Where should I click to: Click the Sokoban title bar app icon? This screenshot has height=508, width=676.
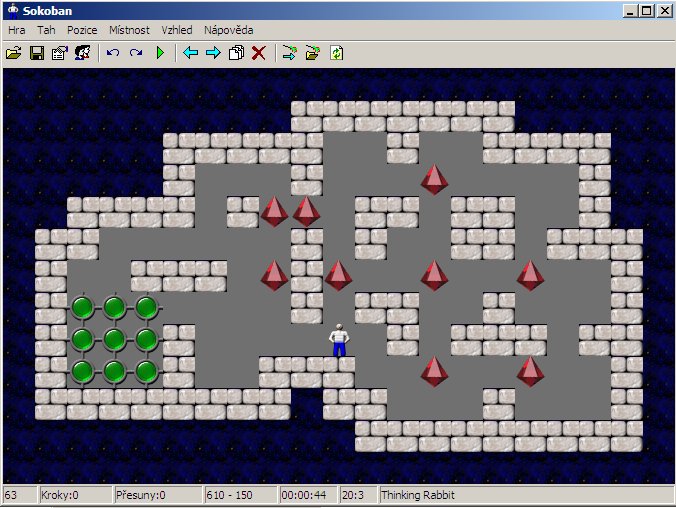pyautogui.click(x=13, y=10)
